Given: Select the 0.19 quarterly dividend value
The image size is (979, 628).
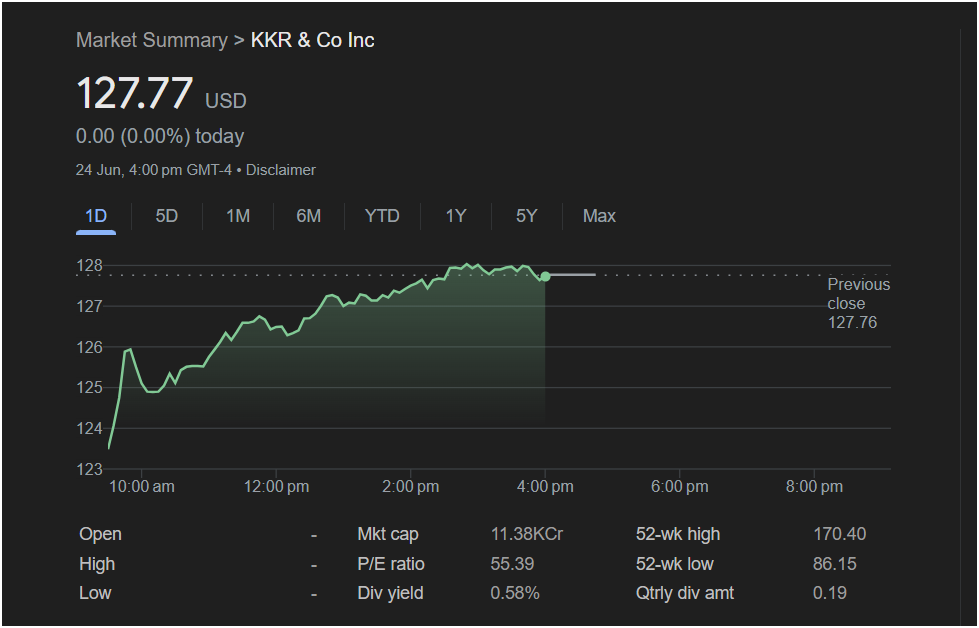Looking at the screenshot, I should [830, 593].
